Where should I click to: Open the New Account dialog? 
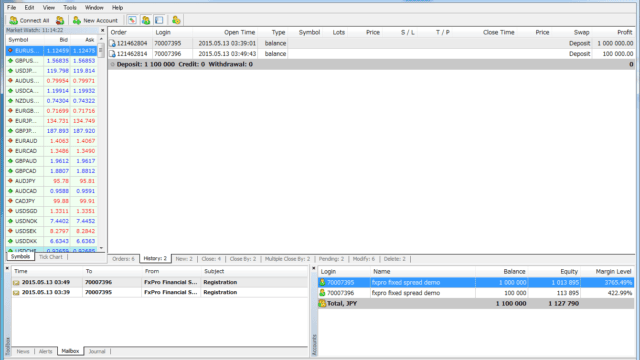click(x=95, y=20)
